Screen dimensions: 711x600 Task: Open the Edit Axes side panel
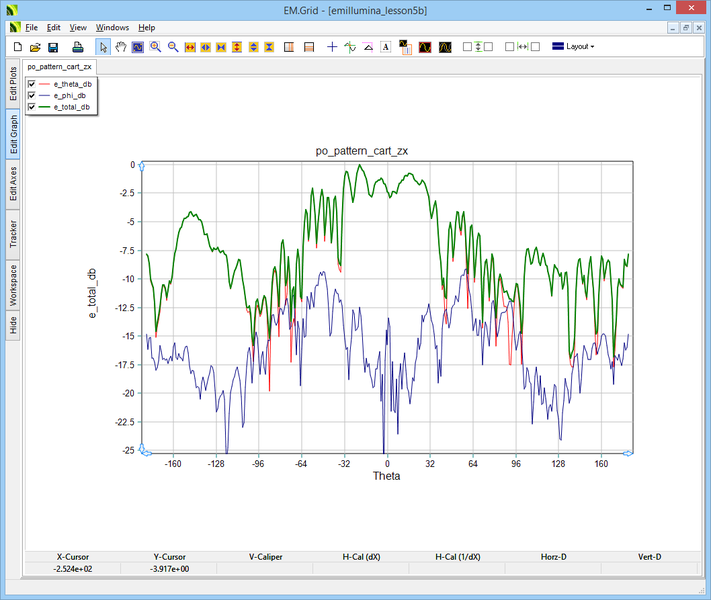13,183
